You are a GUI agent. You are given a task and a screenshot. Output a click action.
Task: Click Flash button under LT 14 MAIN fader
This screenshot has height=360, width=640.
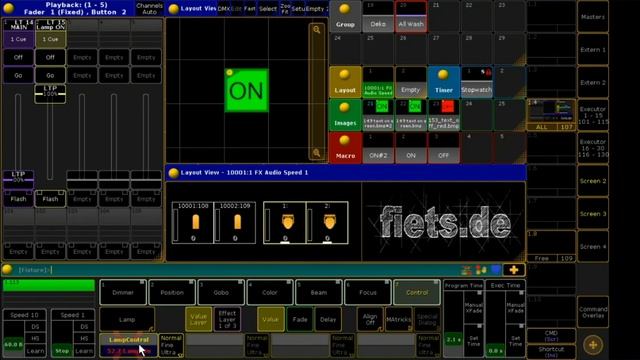coord(18,199)
